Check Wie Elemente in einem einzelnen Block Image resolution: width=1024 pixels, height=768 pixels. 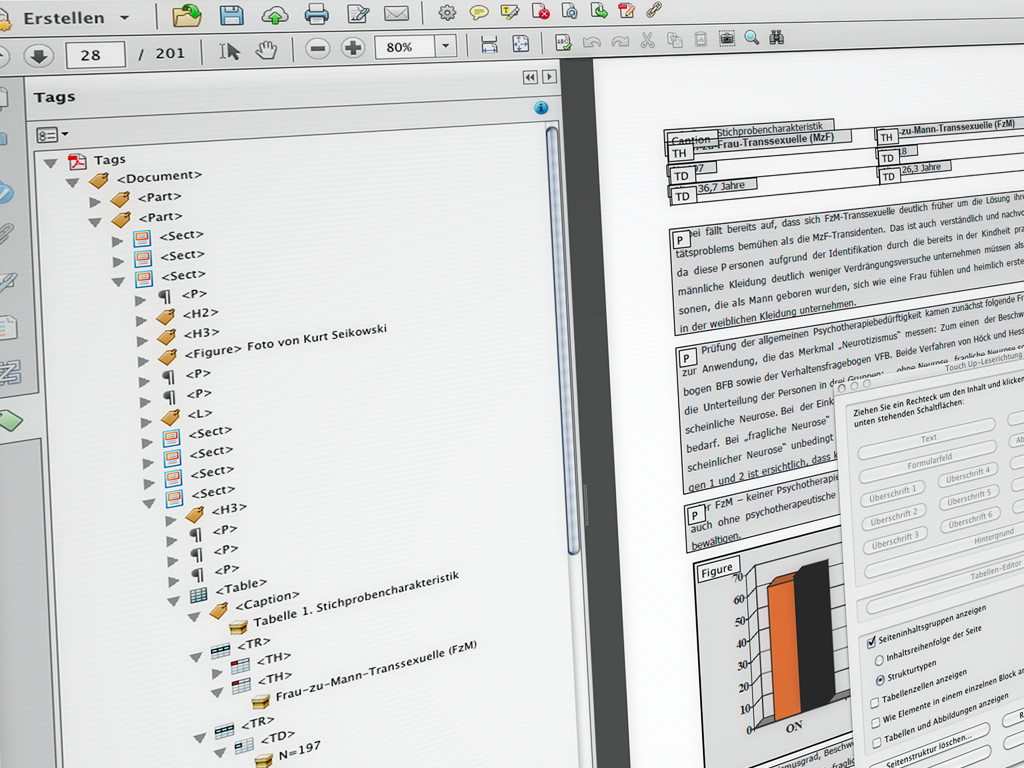(875, 723)
